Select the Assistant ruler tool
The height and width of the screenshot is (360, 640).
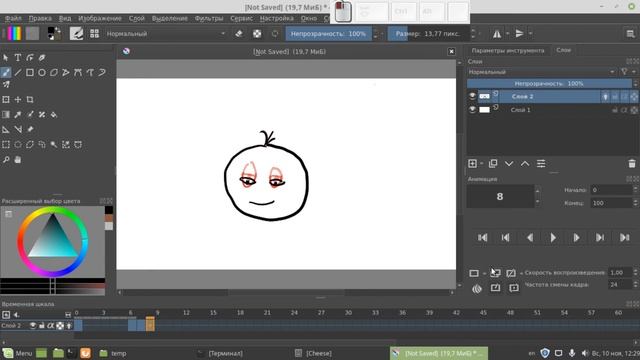(6, 129)
